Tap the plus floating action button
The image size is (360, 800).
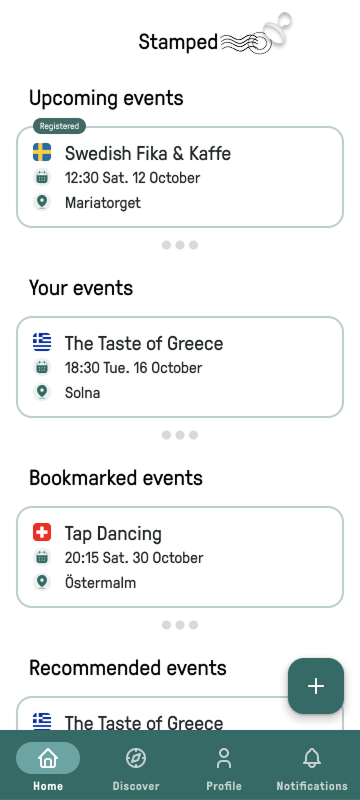[316, 686]
